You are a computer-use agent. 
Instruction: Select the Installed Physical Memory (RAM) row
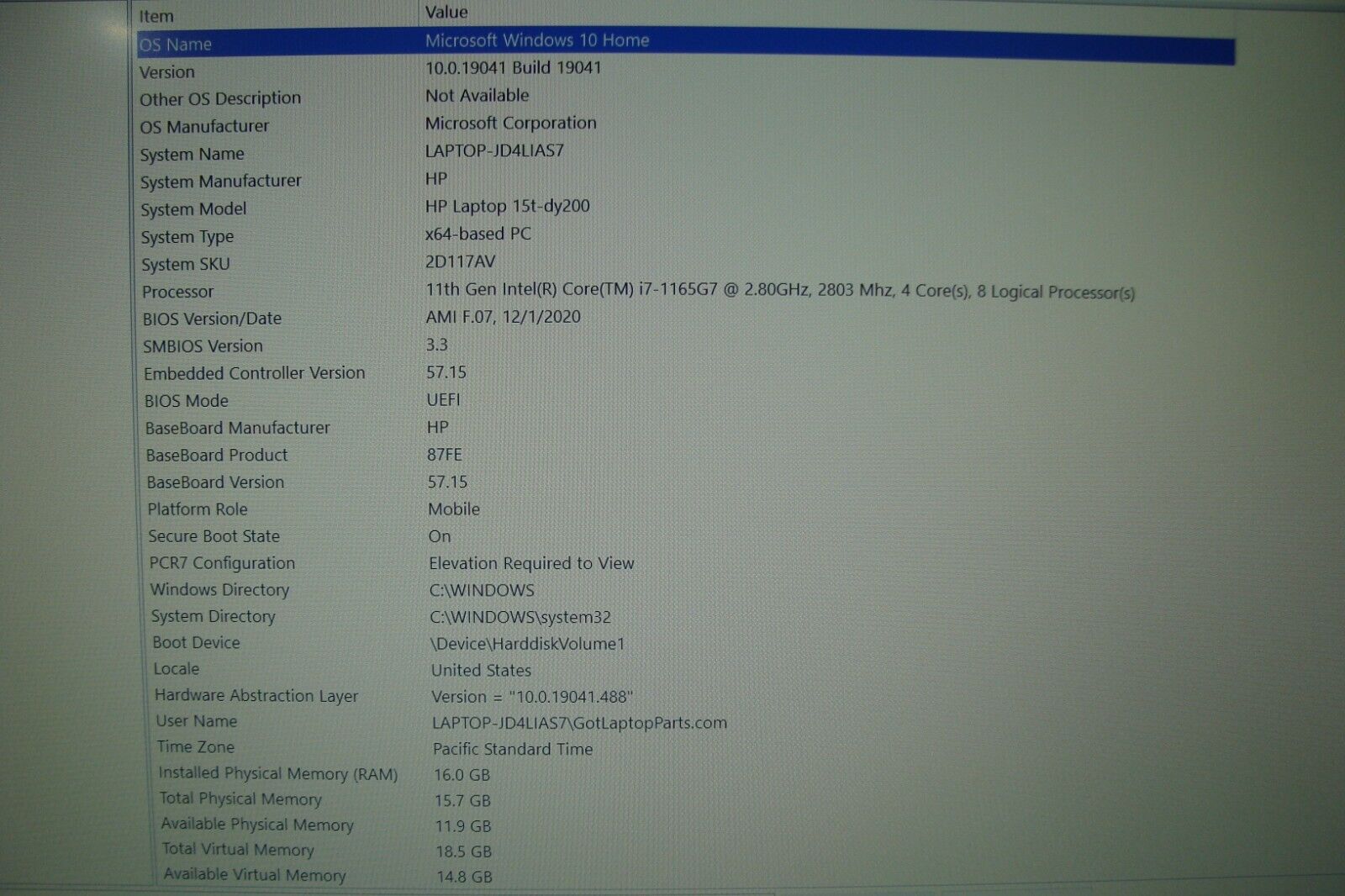pos(278,773)
